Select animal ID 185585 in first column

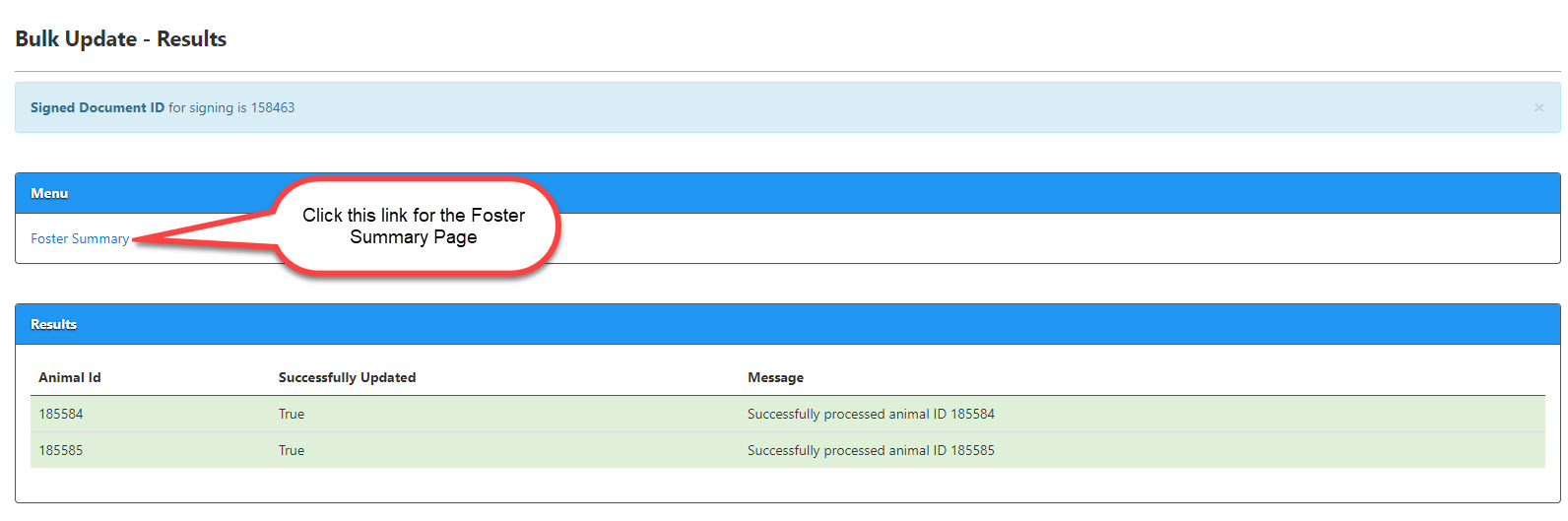[61, 450]
